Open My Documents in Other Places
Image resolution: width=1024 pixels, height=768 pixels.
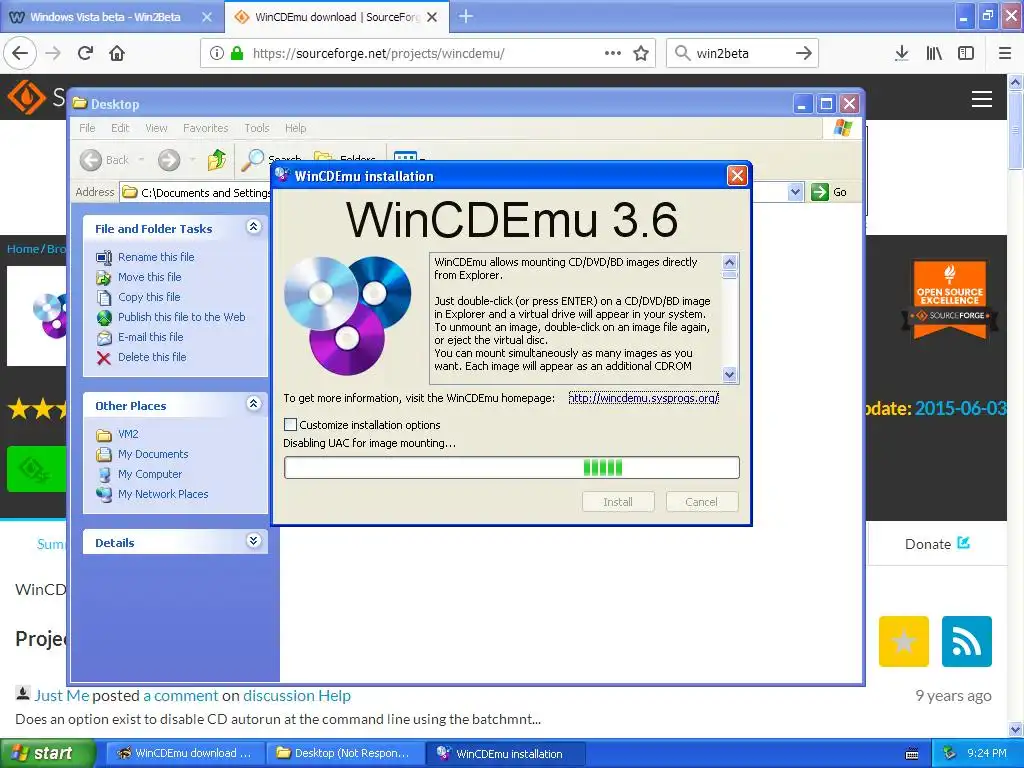153,454
